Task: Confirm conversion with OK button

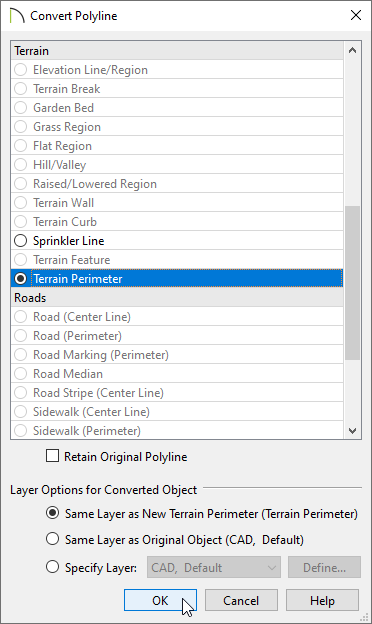Action: (160, 600)
